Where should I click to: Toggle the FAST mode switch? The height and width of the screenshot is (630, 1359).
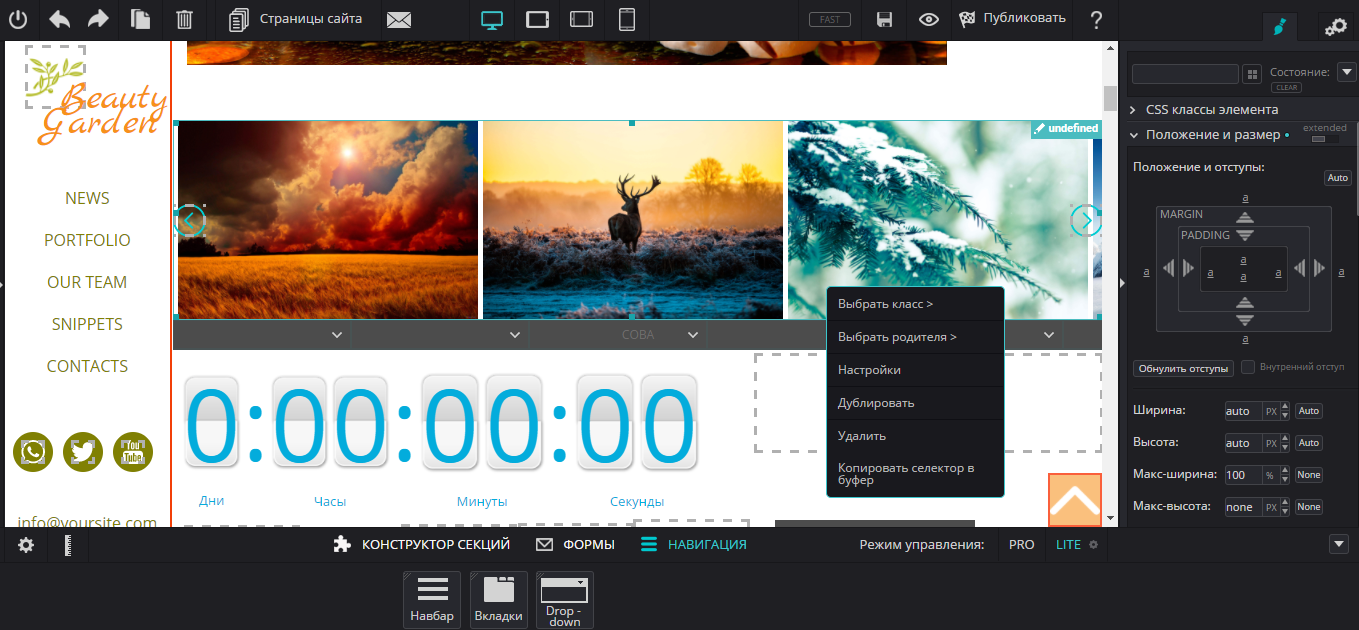829,19
